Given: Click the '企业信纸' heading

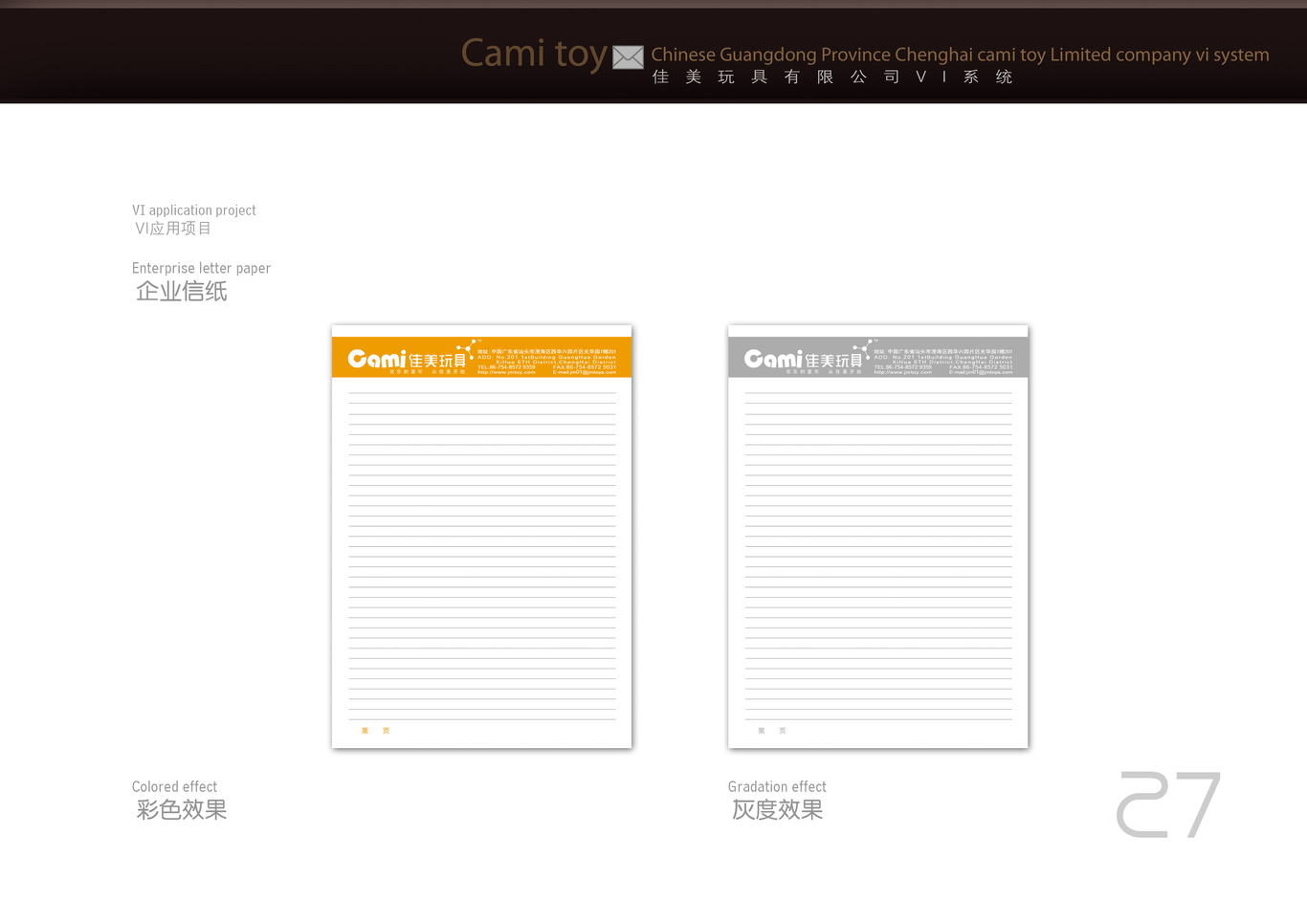Looking at the screenshot, I should [182, 292].
